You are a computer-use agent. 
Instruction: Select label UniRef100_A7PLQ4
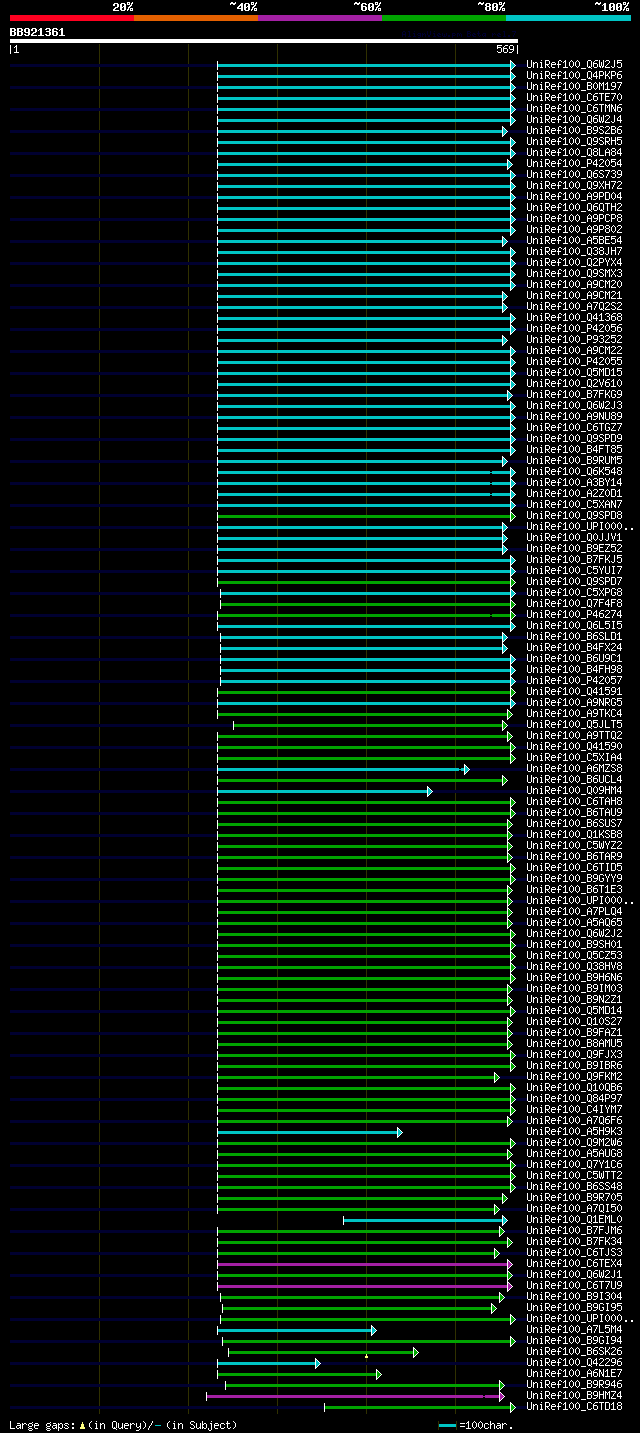click(x=574, y=911)
